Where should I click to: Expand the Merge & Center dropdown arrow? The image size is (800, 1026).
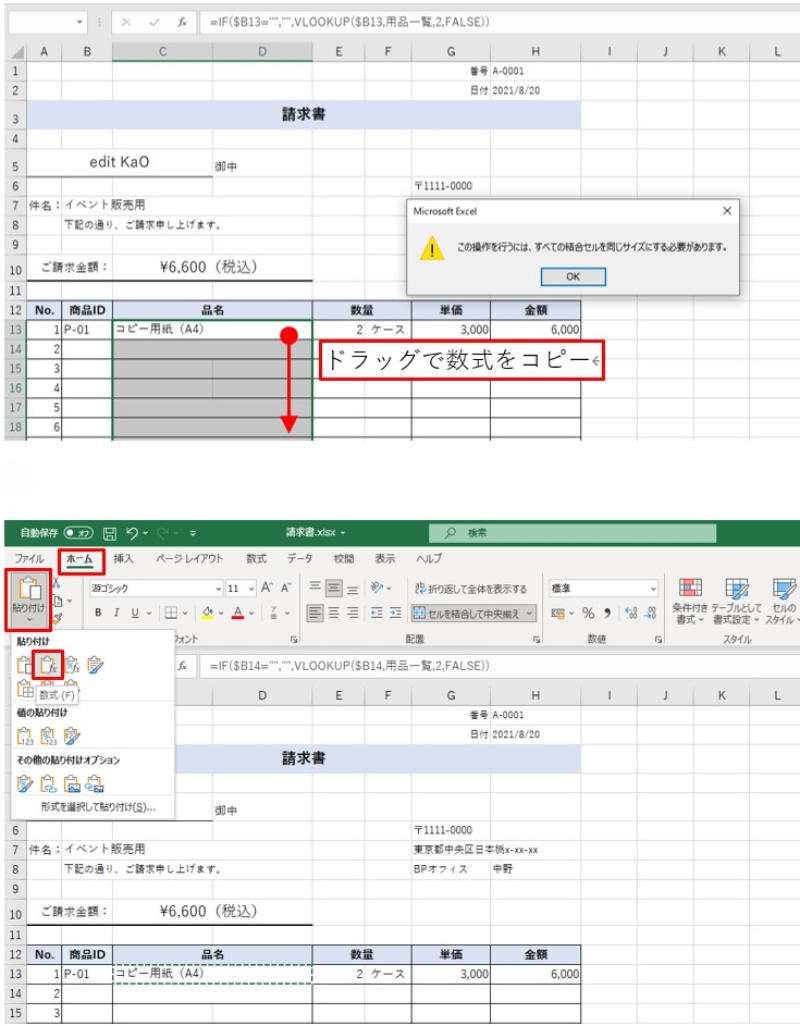(x=529, y=613)
